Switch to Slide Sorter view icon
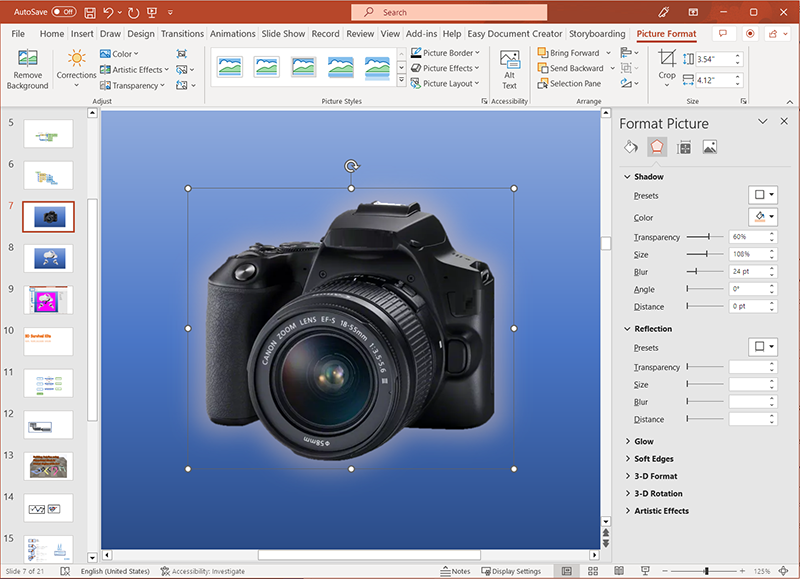800x579 pixels. pyautogui.click(x=593, y=571)
